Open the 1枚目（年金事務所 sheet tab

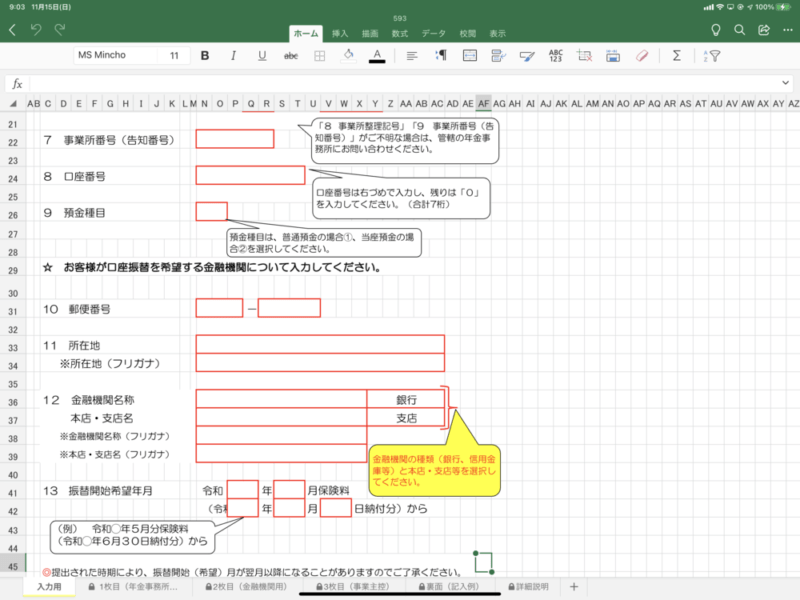(133, 587)
